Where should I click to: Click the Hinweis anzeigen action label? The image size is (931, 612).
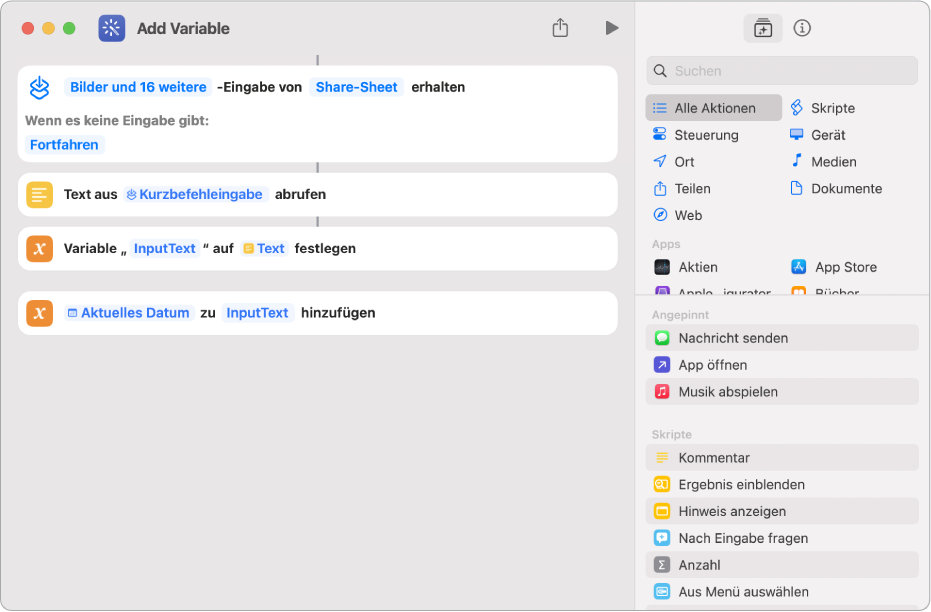732,511
